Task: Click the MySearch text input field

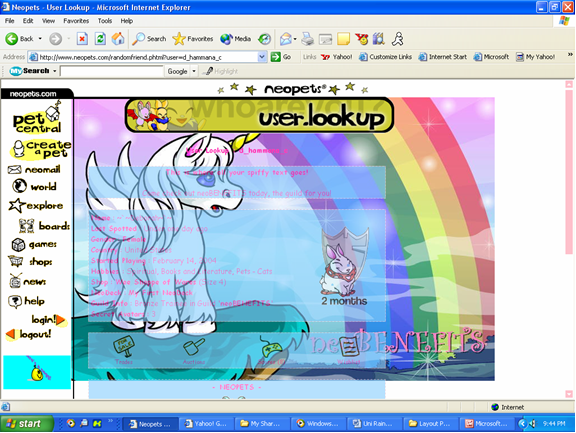Action: (x=112, y=71)
